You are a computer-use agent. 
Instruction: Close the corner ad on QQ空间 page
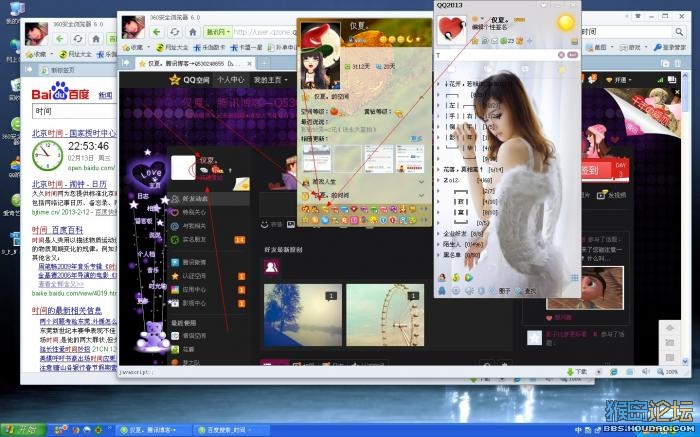[x=677, y=92]
